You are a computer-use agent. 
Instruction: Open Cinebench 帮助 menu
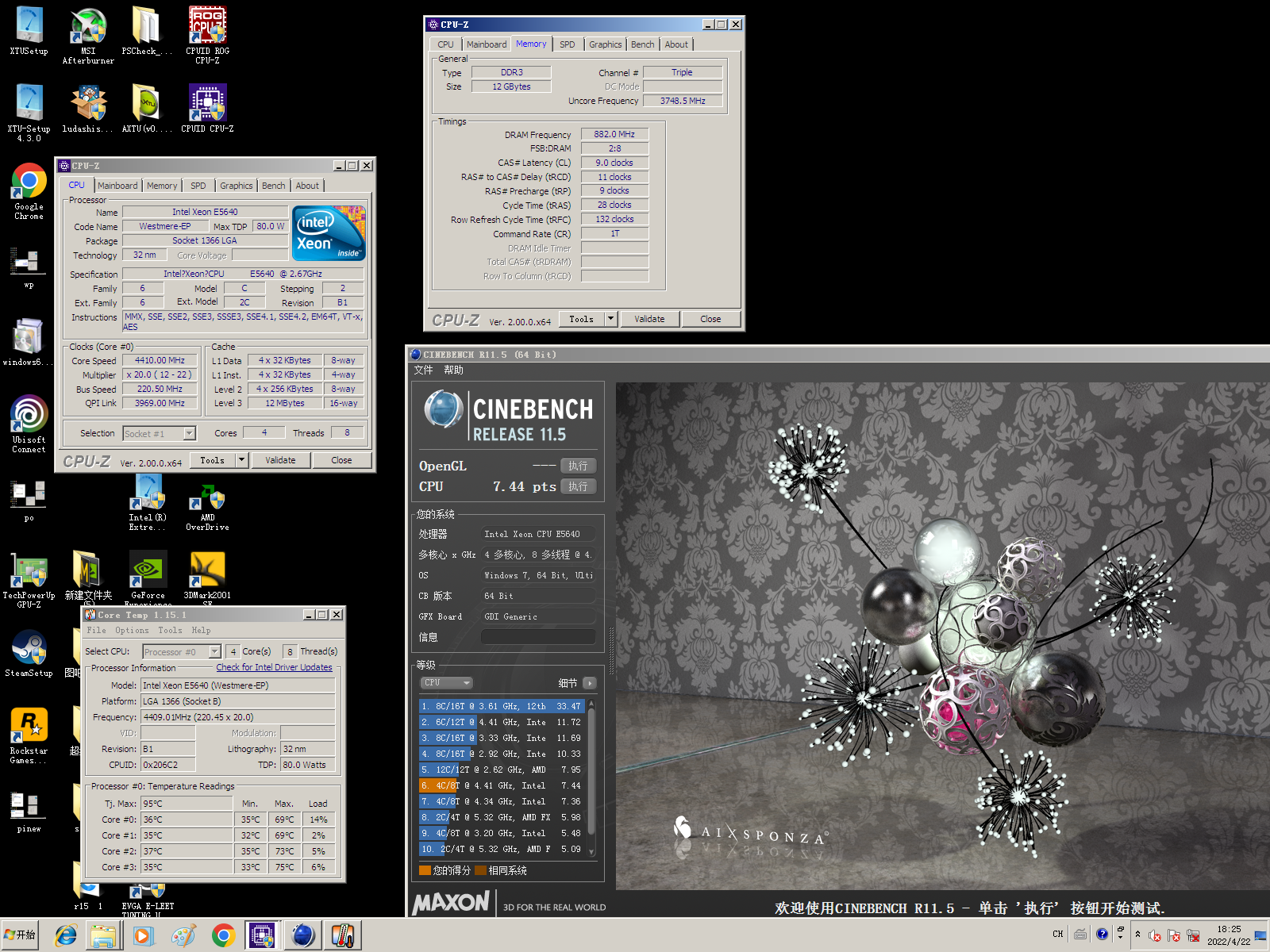[x=453, y=370]
